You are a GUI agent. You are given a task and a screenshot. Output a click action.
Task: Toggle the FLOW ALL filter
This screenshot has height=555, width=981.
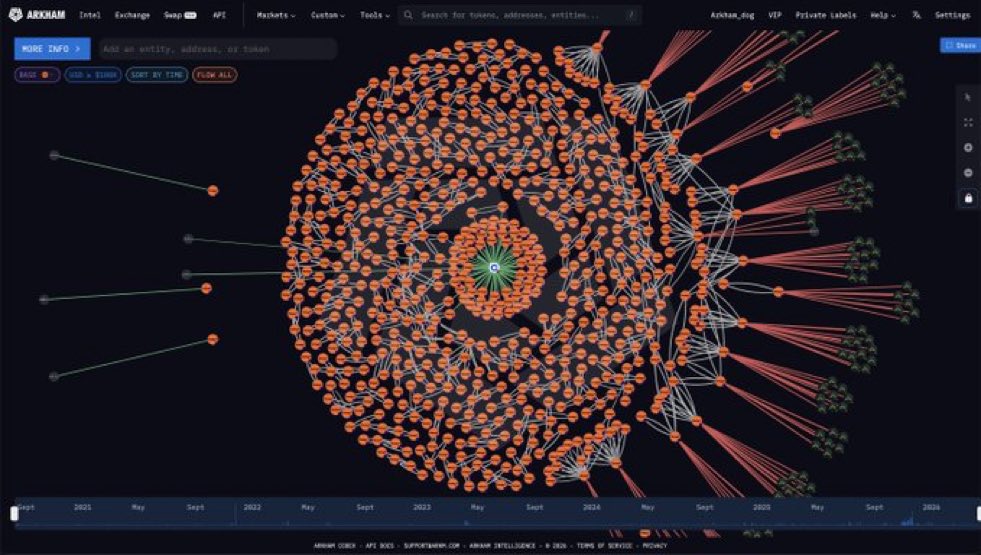215,75
